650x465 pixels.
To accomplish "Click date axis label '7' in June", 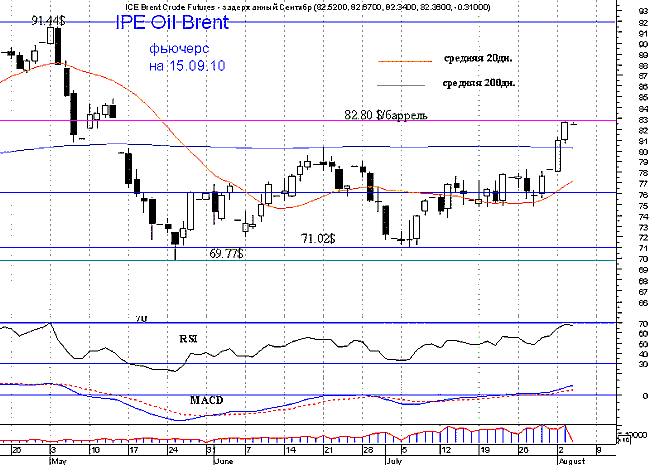I will pyautogui.click(x=249, y=450).
